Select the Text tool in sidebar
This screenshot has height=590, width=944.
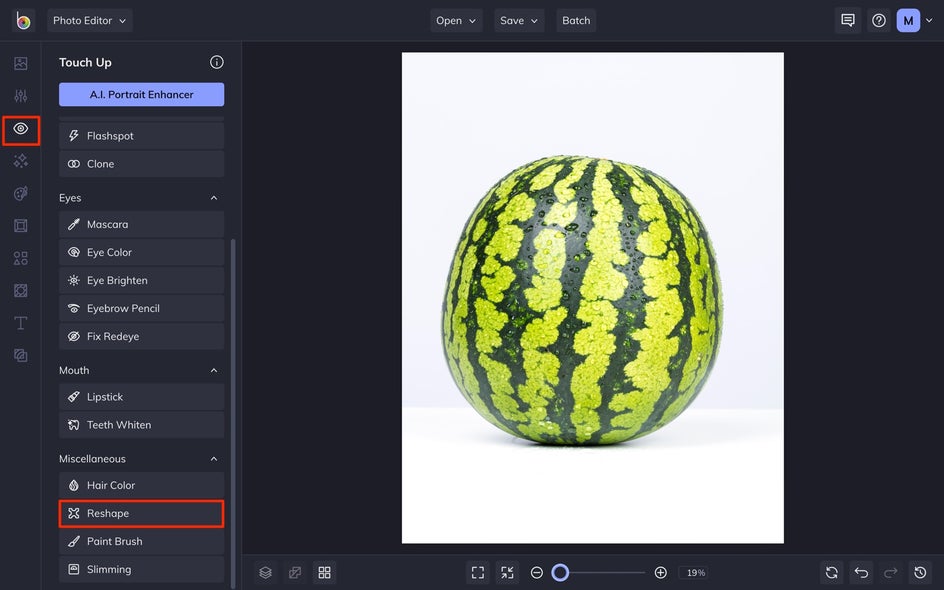click(x=20, y=323)
